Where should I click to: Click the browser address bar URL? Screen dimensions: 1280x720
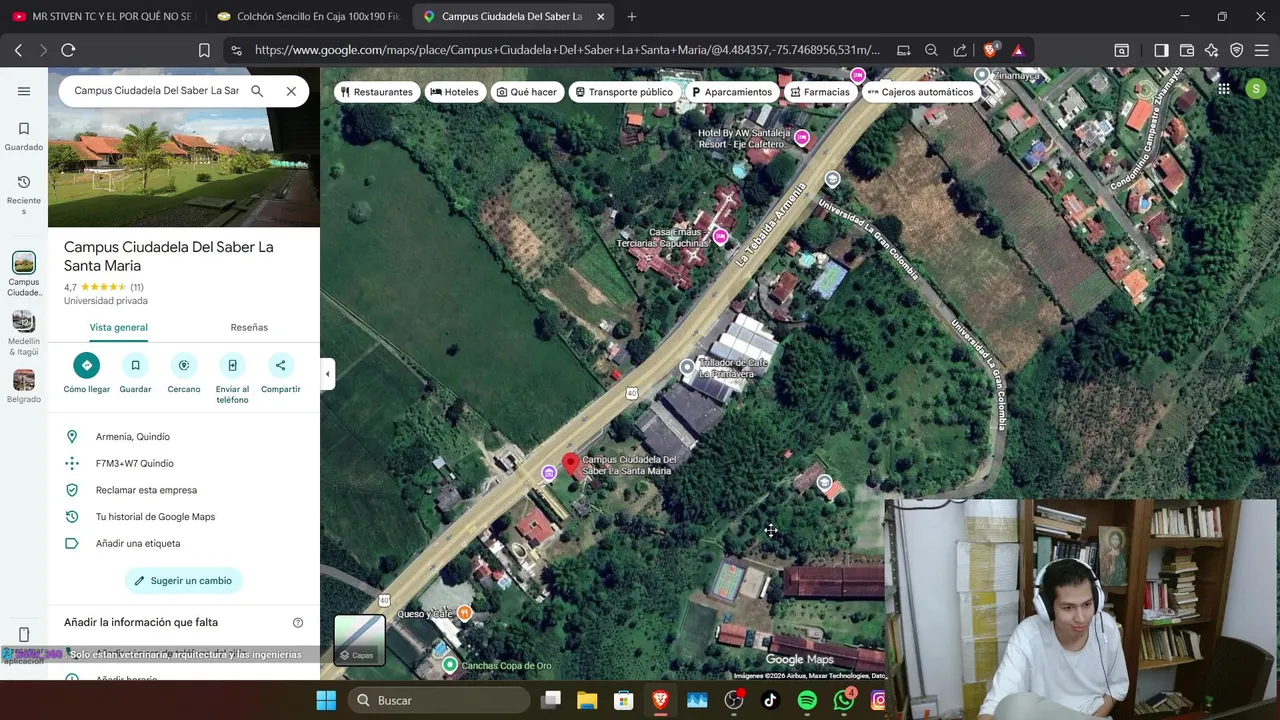pyautogui.click(x=567, y=50)
